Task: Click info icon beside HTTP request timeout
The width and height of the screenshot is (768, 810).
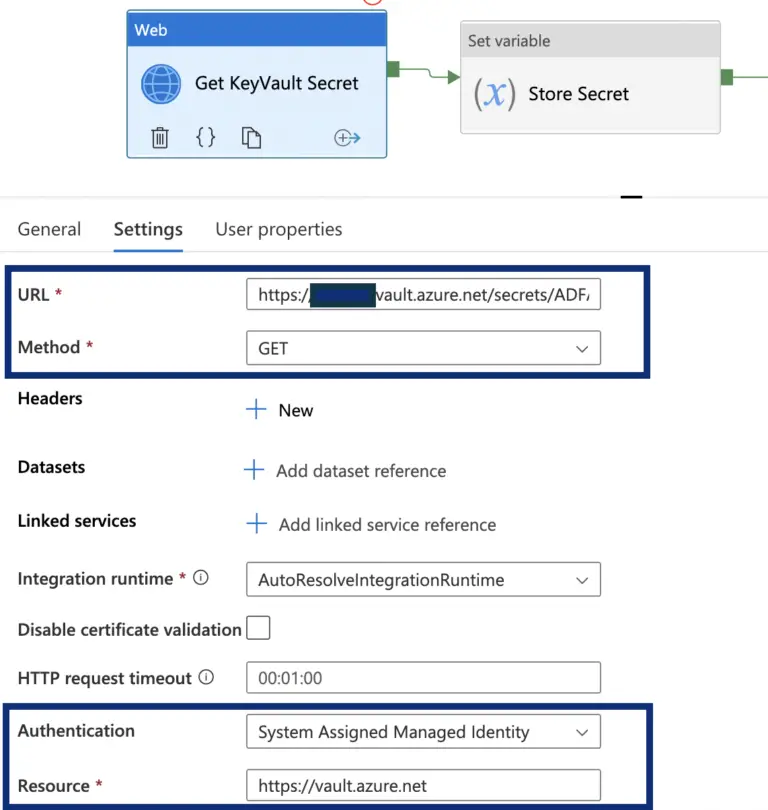Action: point(206,677)
